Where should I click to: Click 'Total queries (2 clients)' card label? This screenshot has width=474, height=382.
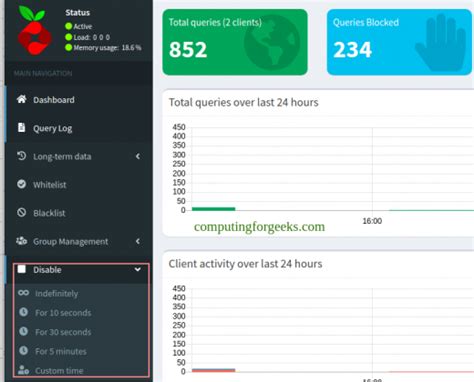pyautogui.click(x=215, y=22)
